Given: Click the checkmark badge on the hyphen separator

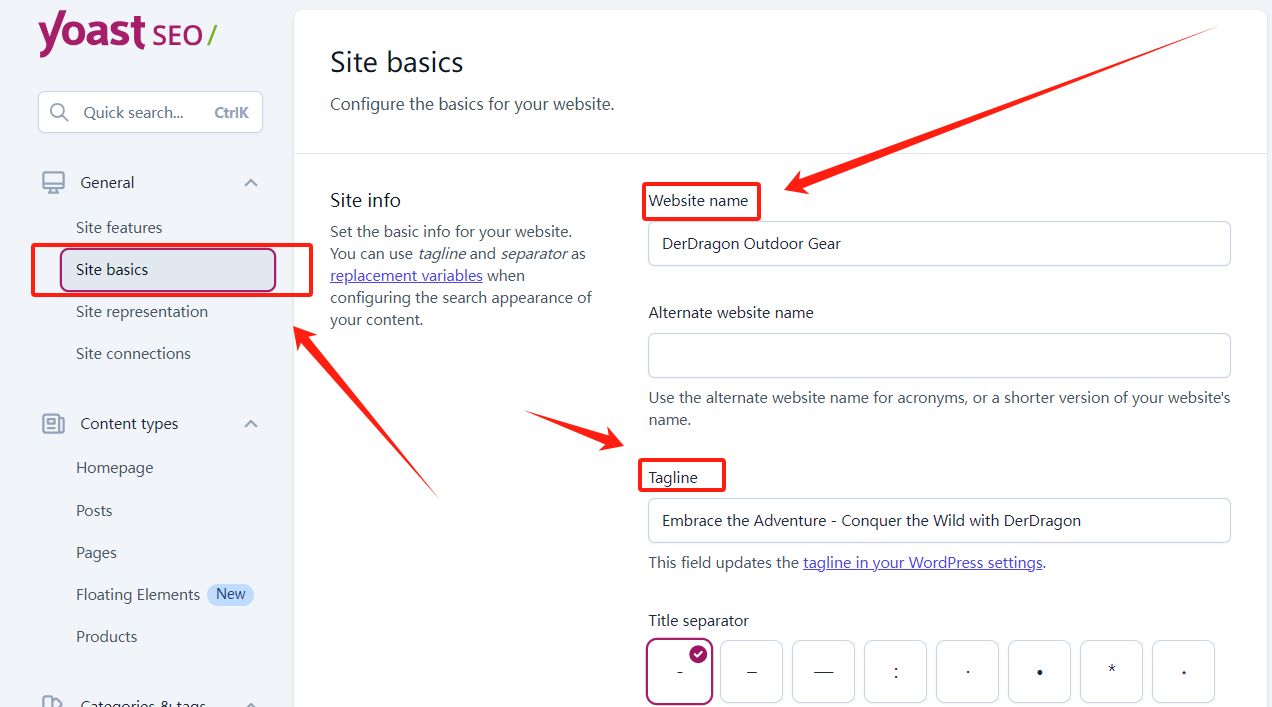Looking at the screenshot, I should pyautogui.click(x=698, y=654).
